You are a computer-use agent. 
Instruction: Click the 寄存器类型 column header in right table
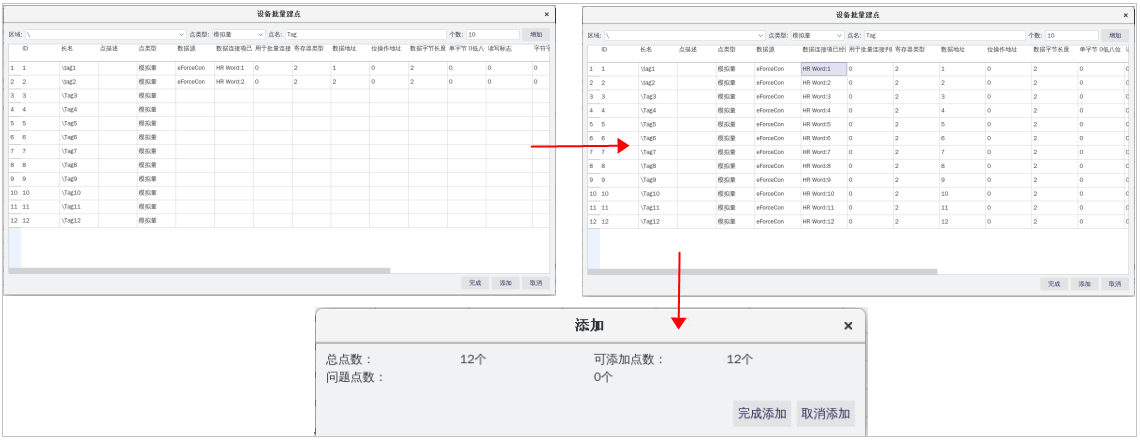pos(910,48)
